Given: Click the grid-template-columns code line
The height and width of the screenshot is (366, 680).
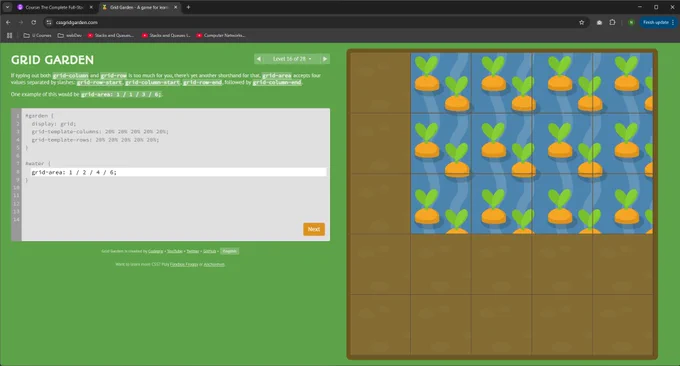Looking at the screenshot, I should coord(100,132).
